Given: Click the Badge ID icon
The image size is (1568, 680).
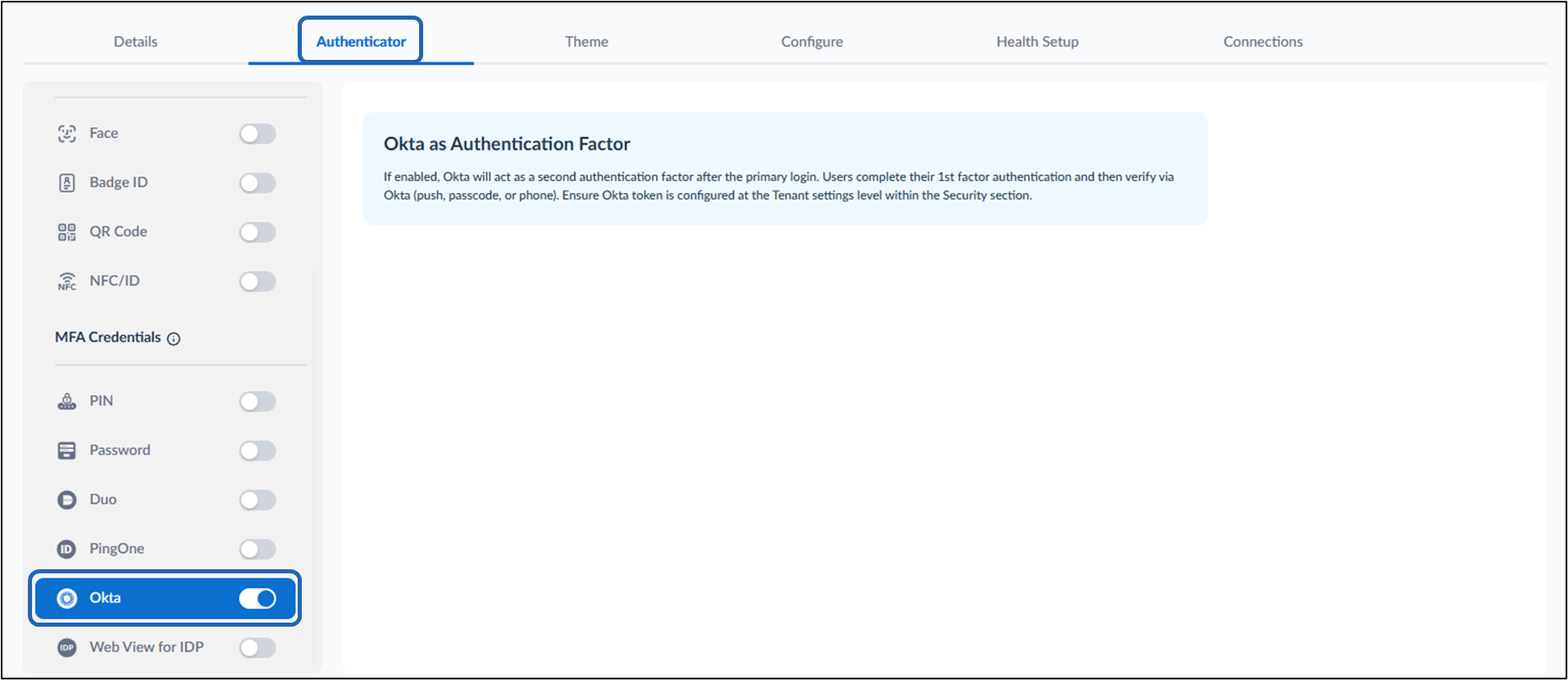Looking at the screenshot, I should (x=67, y=183).
